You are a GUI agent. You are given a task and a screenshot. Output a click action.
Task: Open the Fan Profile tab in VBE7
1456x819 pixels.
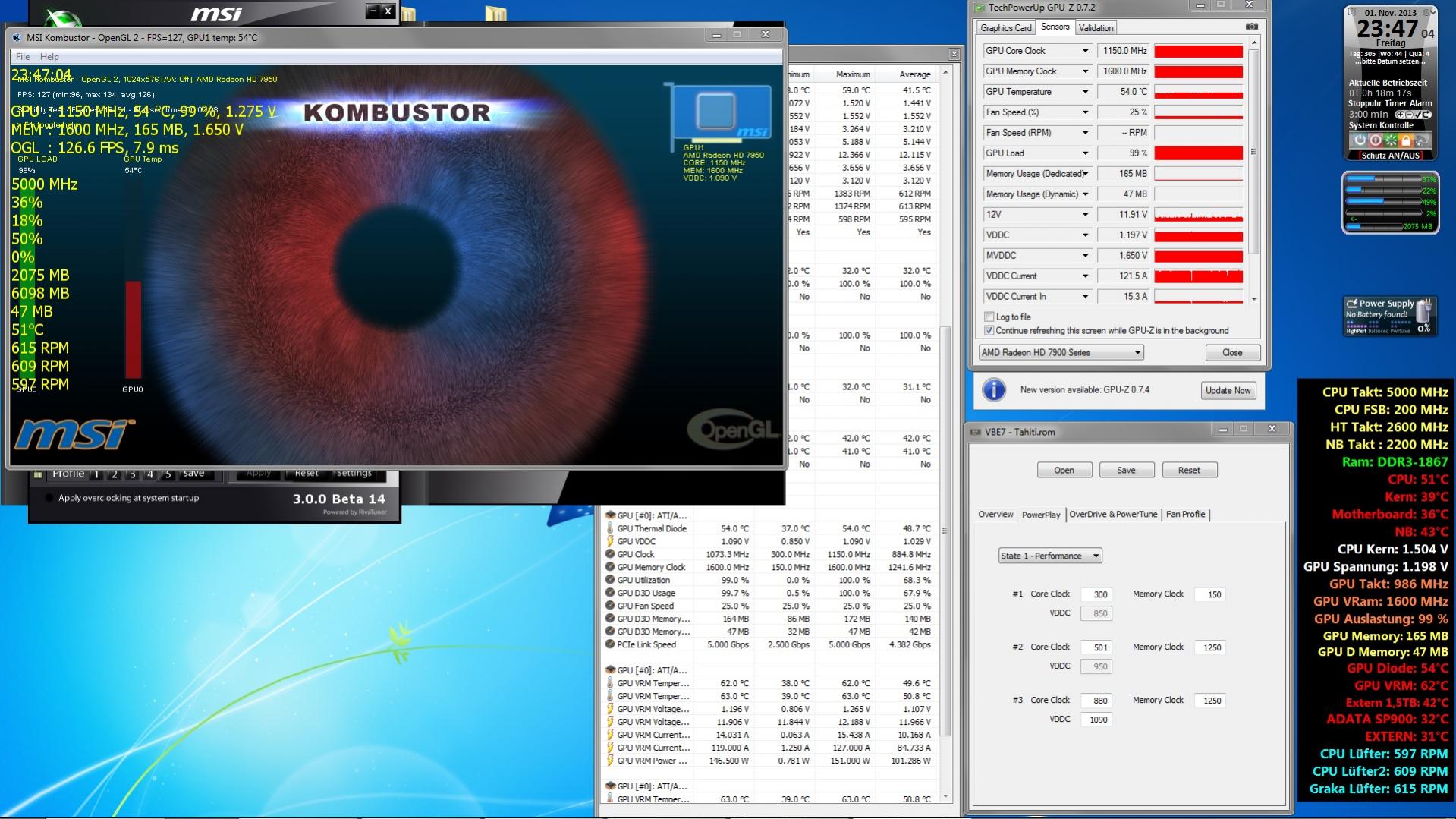pyautogui.click(x=1185, y=515)
